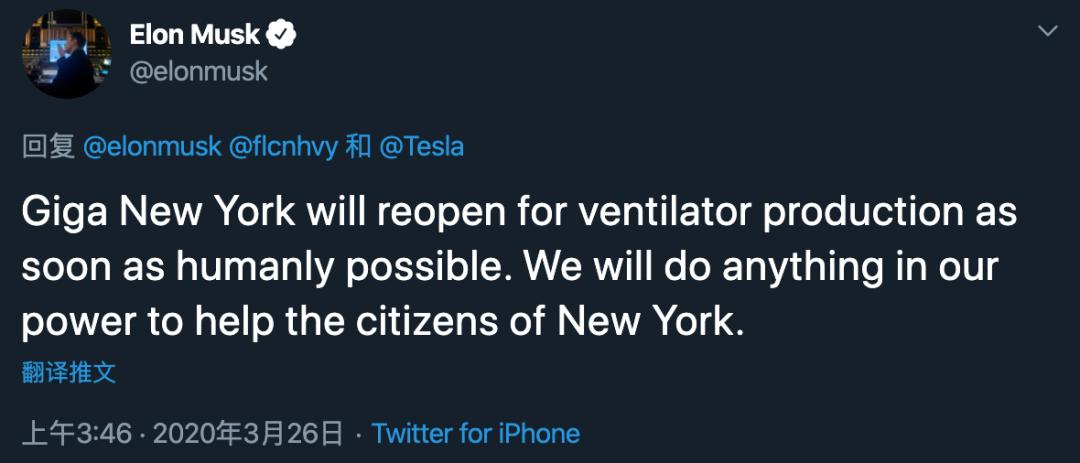Open the tweet options chevron menu
The image size is (1080, 463).
click(1048, 31)
